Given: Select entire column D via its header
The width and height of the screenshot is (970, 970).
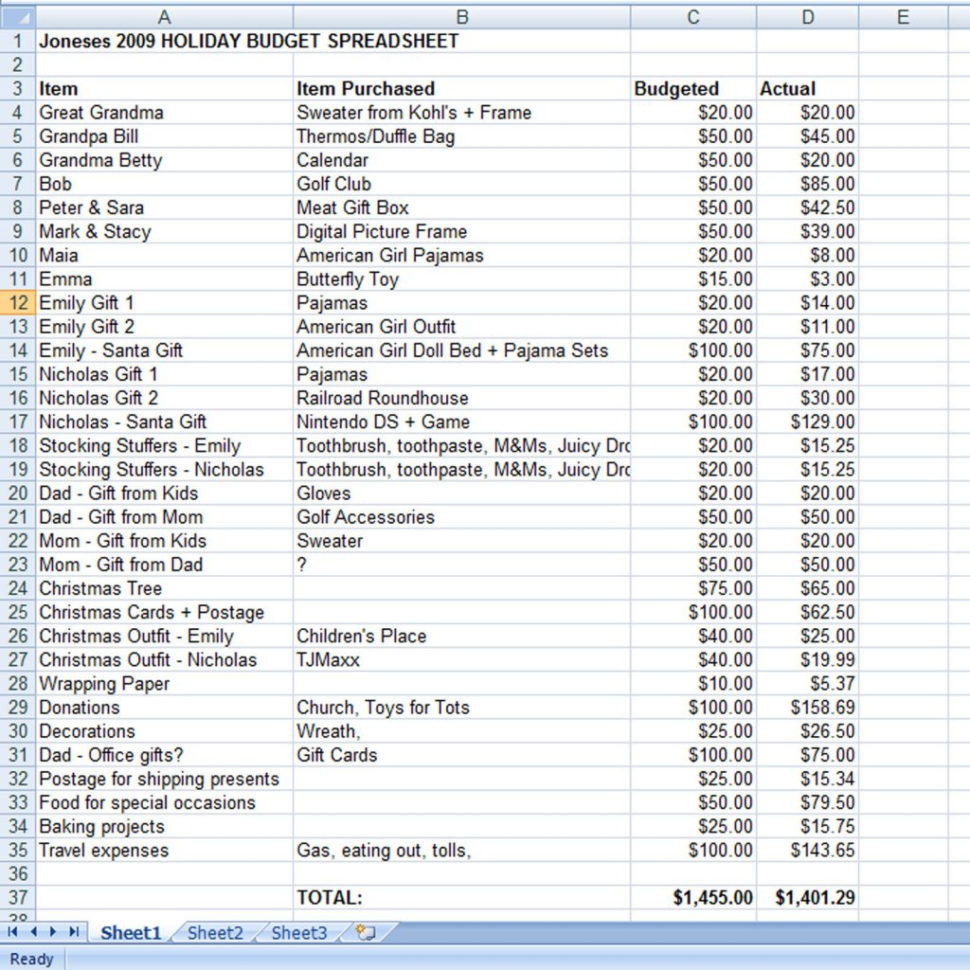Looking at the screenshot, I should coord(806,17).
